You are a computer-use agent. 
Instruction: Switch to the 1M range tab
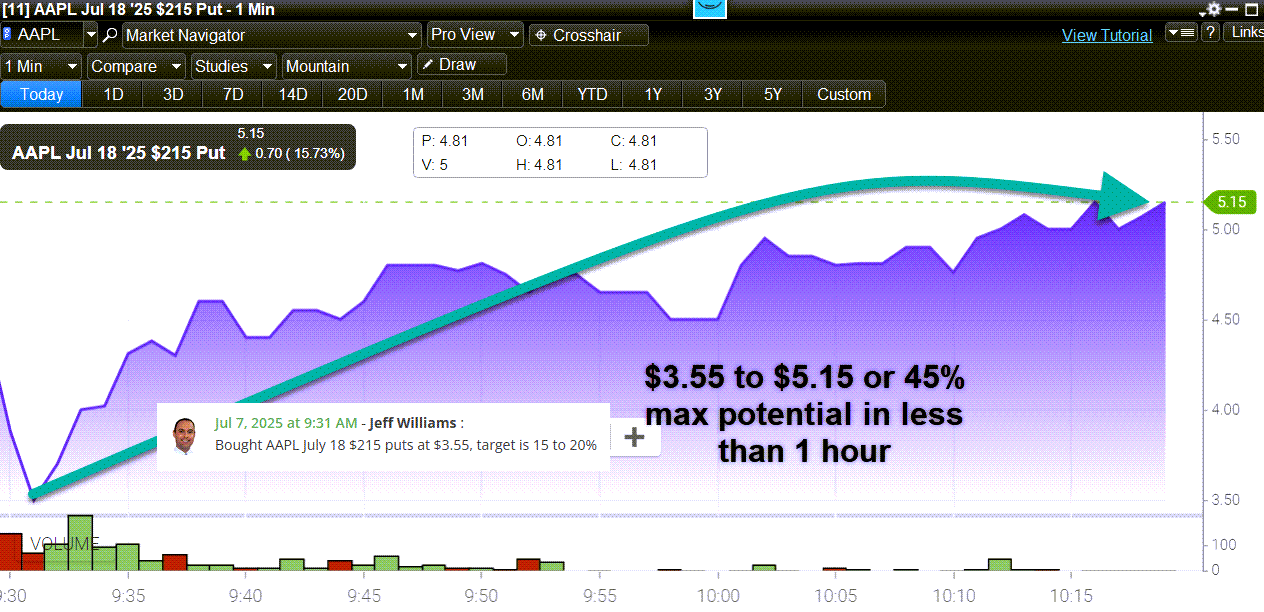[413, 94]
